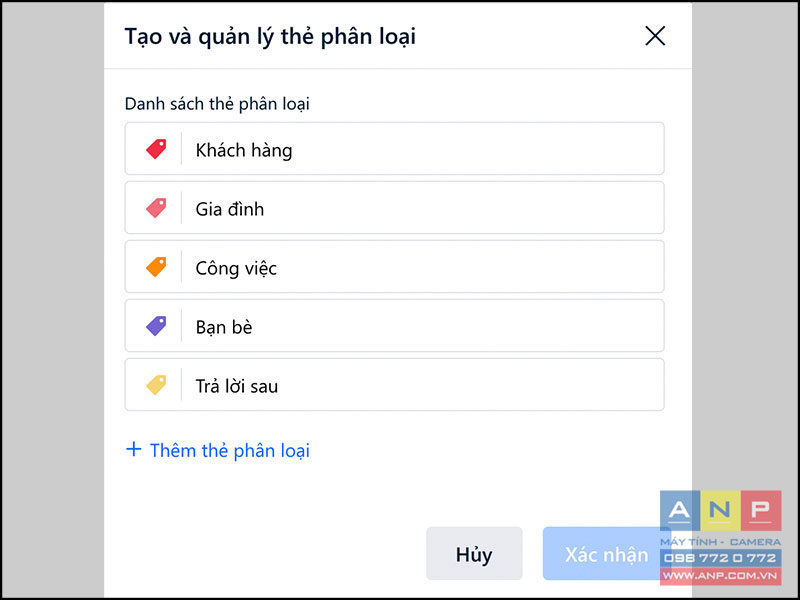Select the Gia đình label name
This screenshot has width=800, height=600.
[230, 209]
